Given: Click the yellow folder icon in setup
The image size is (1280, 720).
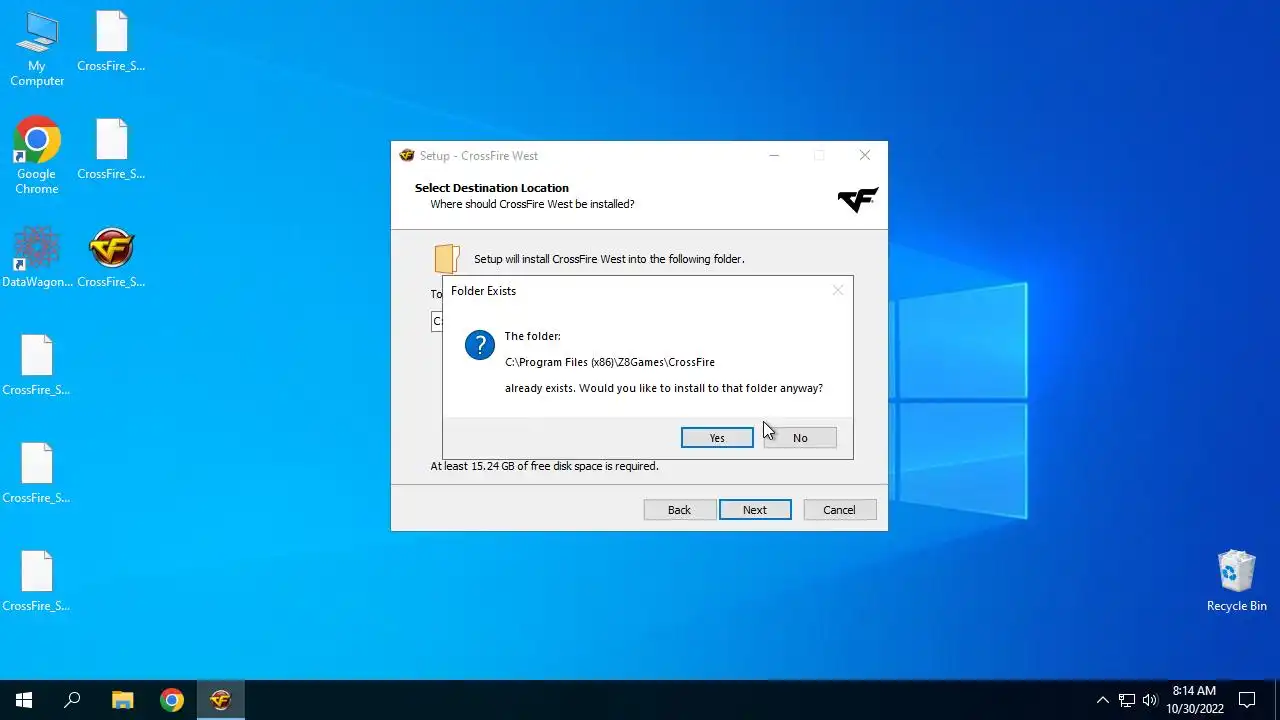Looking at the screenshot, I should point(447,258).
